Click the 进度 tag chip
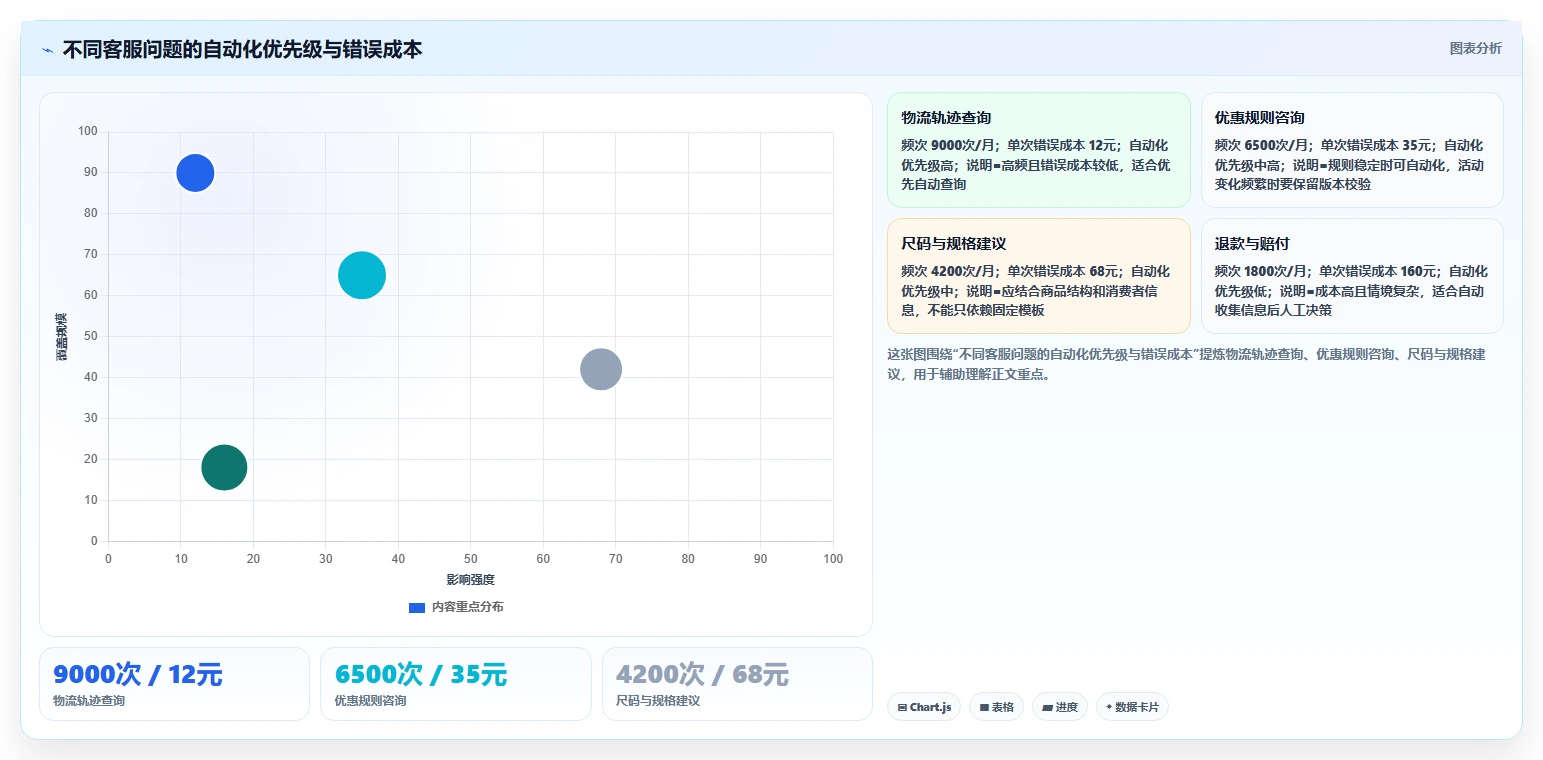The width and height of the screenshot is (1543, 760). point(1059,707)
